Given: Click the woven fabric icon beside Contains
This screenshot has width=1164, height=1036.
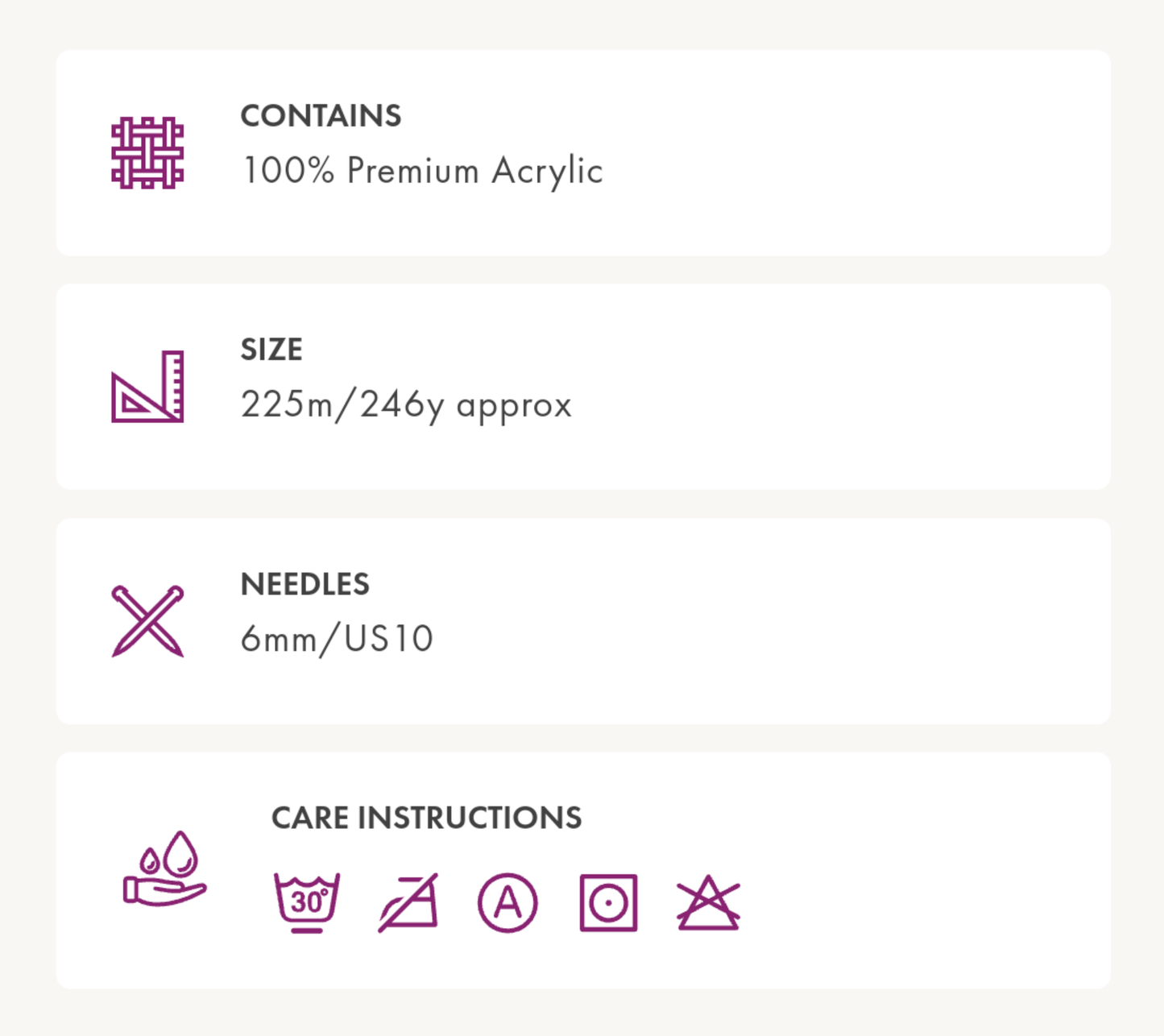Looking at the screenshot, I should 147,153.
